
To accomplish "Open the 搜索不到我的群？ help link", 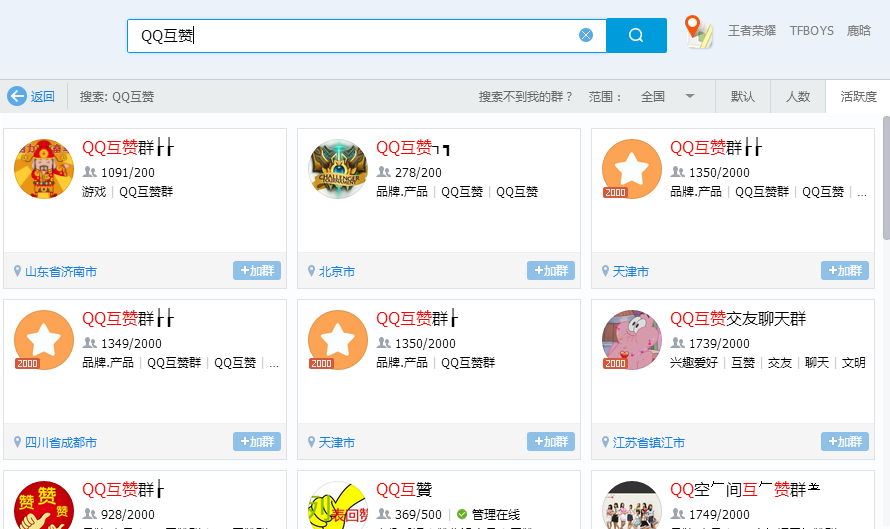I will (526, 97).
